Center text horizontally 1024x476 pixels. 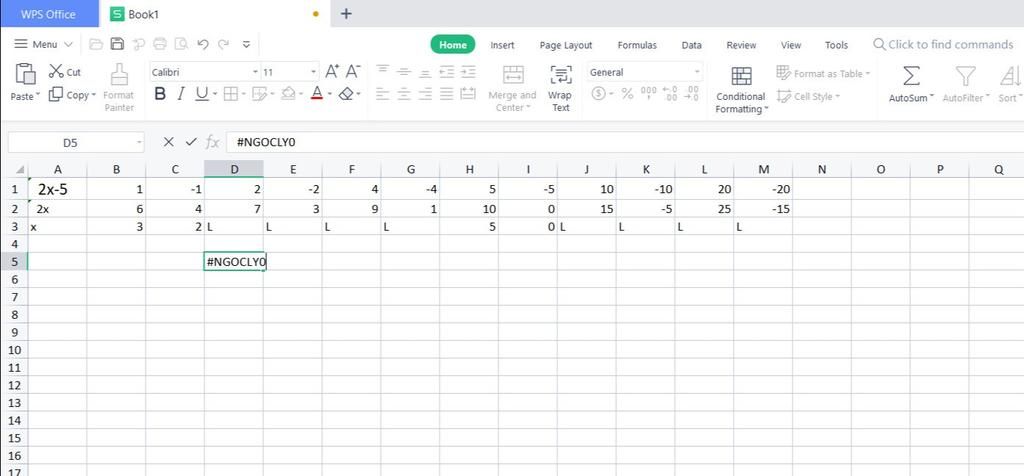pos(404,94)
